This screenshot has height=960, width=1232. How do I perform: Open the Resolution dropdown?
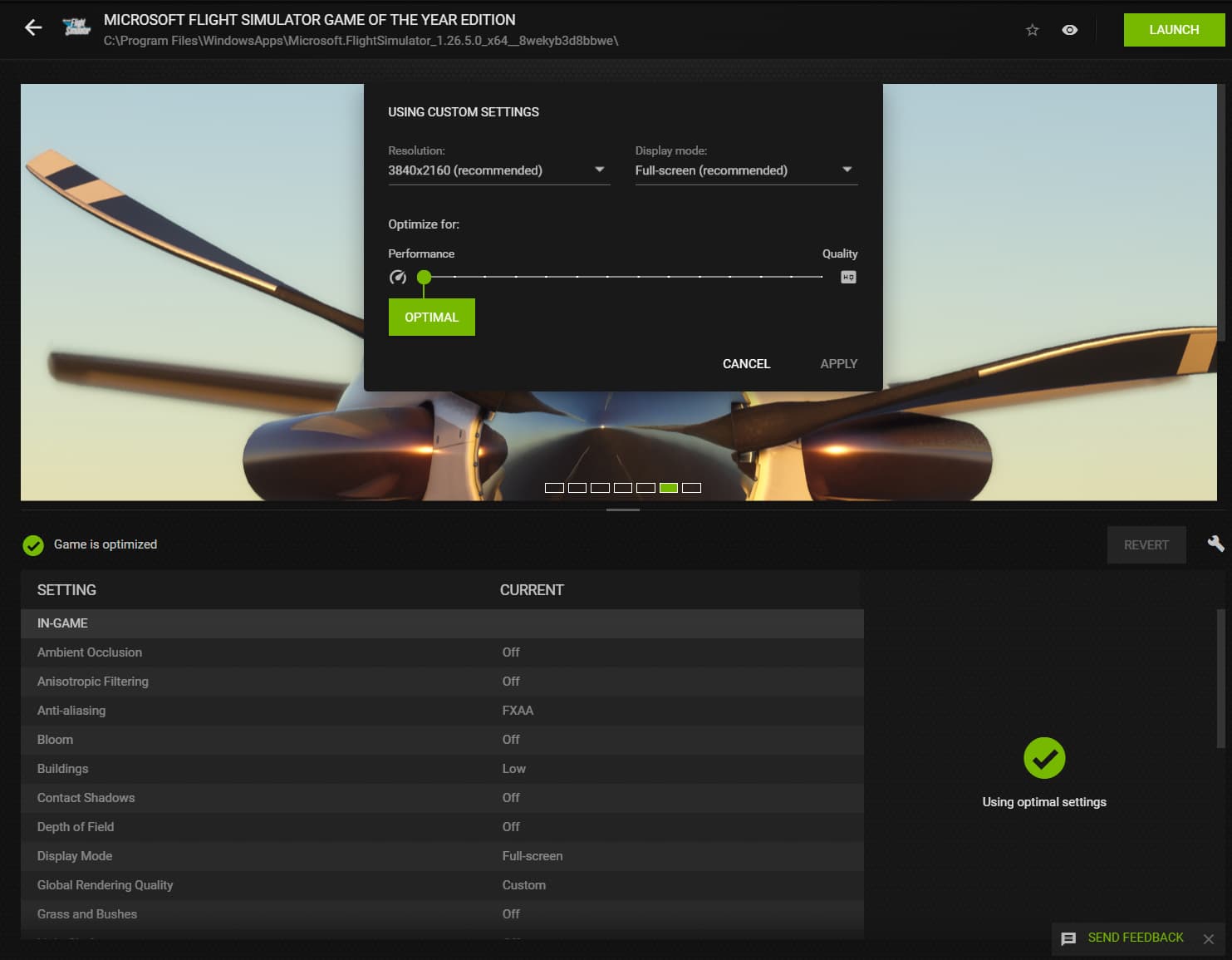point(498,170)
